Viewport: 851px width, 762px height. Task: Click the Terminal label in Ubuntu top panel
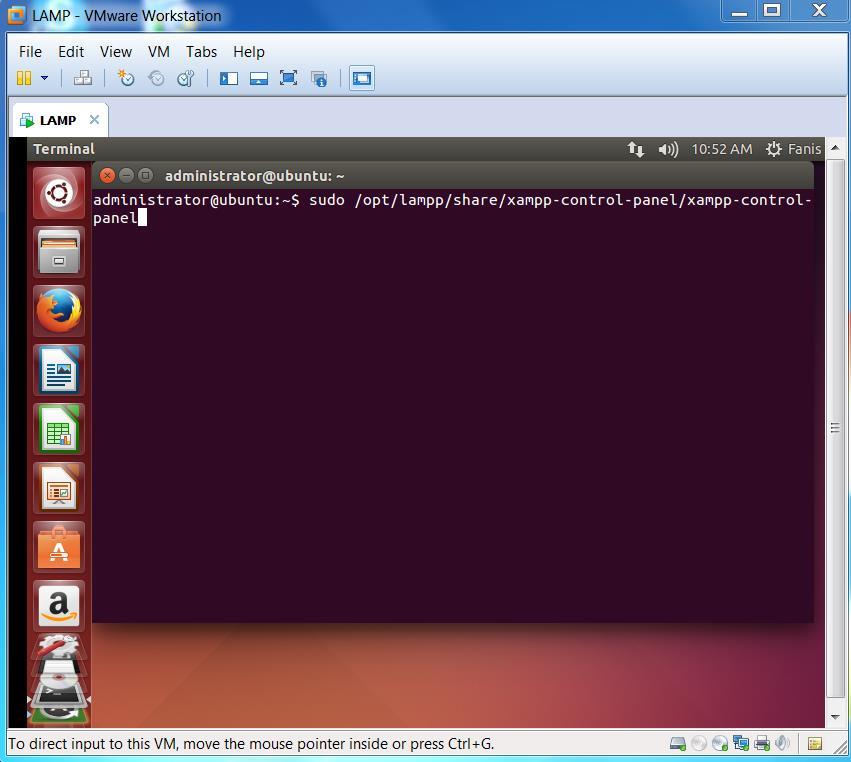(x=63, y=149)
